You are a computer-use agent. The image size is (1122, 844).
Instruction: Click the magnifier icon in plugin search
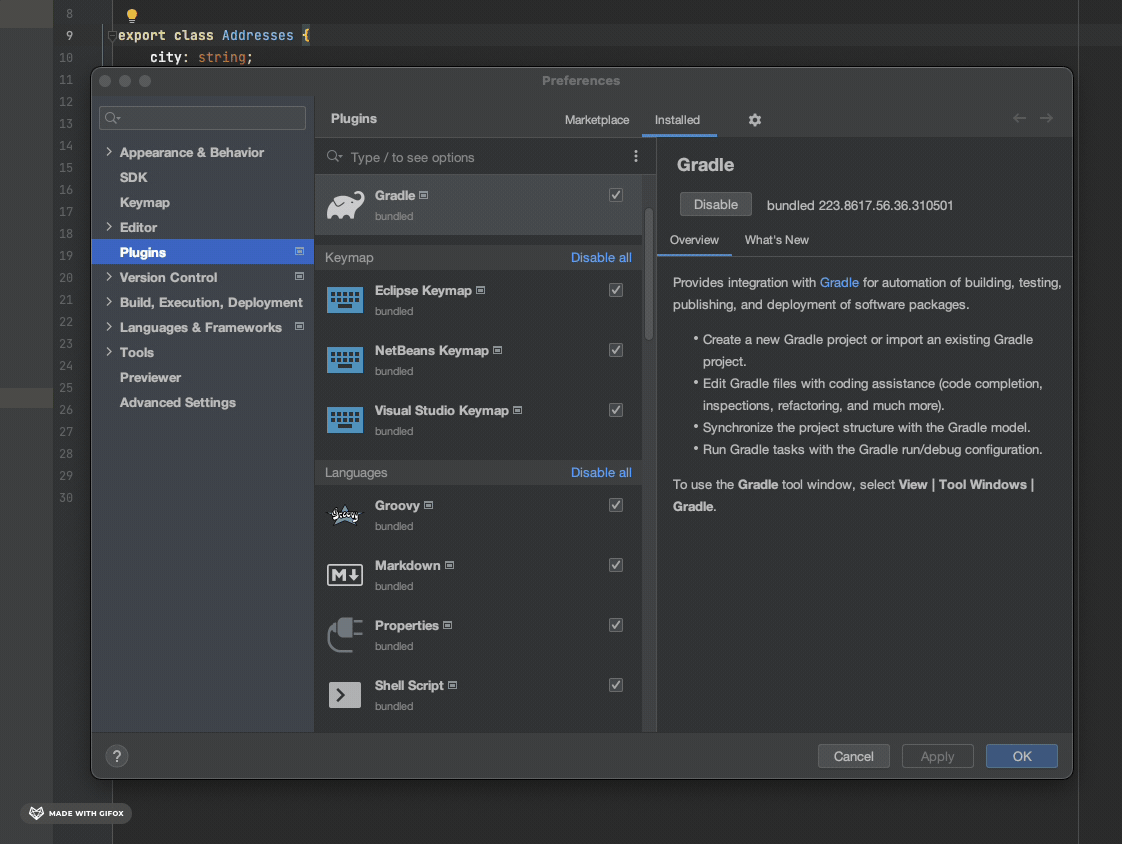pos(334,157)
